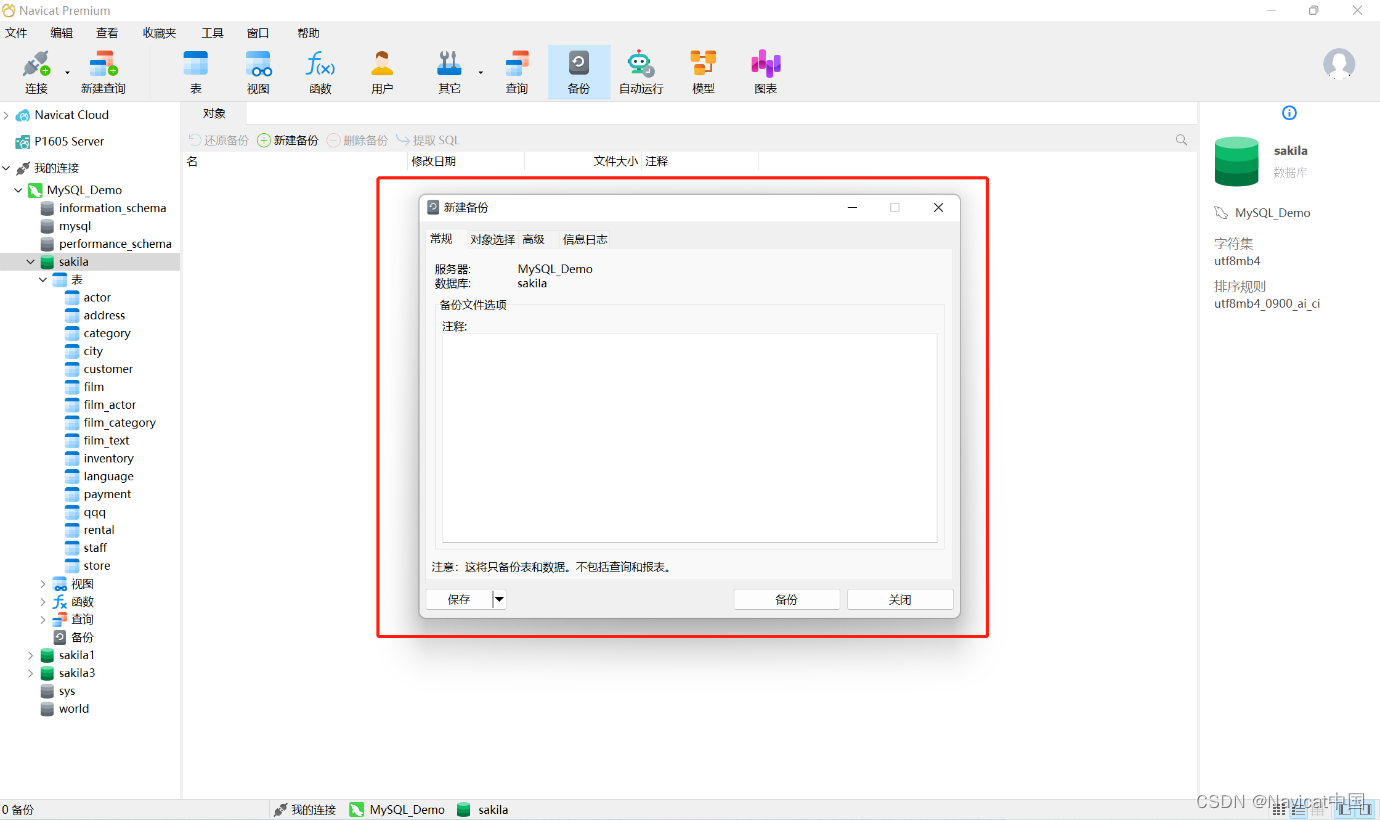Click 提取 SQL in the object toolbar

pyautogui.click(x=428, y=140)
